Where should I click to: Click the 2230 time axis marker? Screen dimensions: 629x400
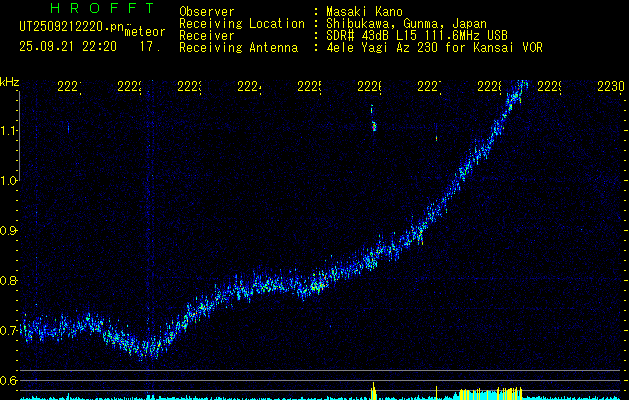click(611, 87)
